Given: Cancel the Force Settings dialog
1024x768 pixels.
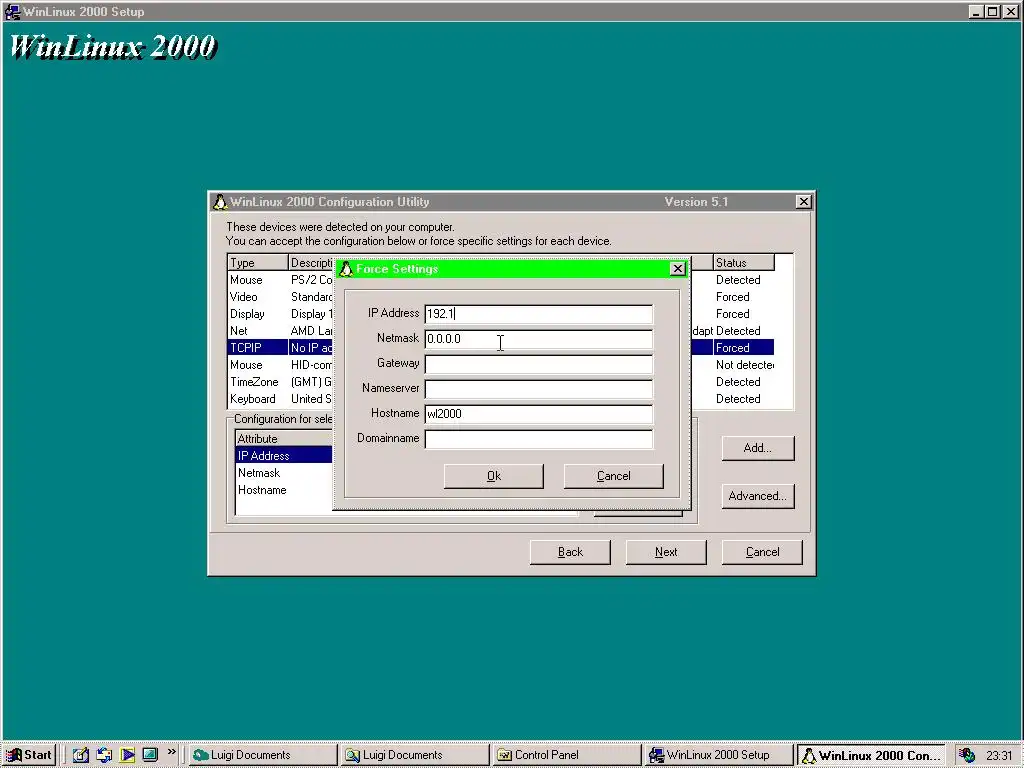Looking at the screenshot, I should pyautogui.click(x=613, y=476).
